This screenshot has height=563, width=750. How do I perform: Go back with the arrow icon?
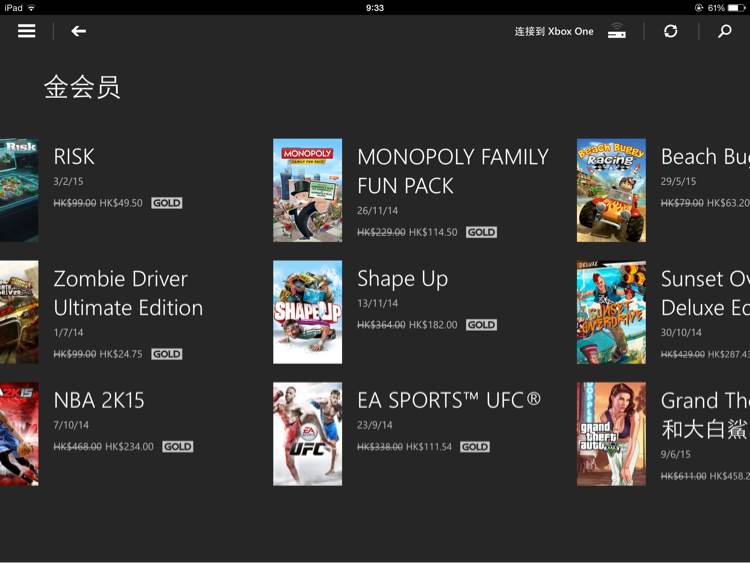tap(78, 31)
